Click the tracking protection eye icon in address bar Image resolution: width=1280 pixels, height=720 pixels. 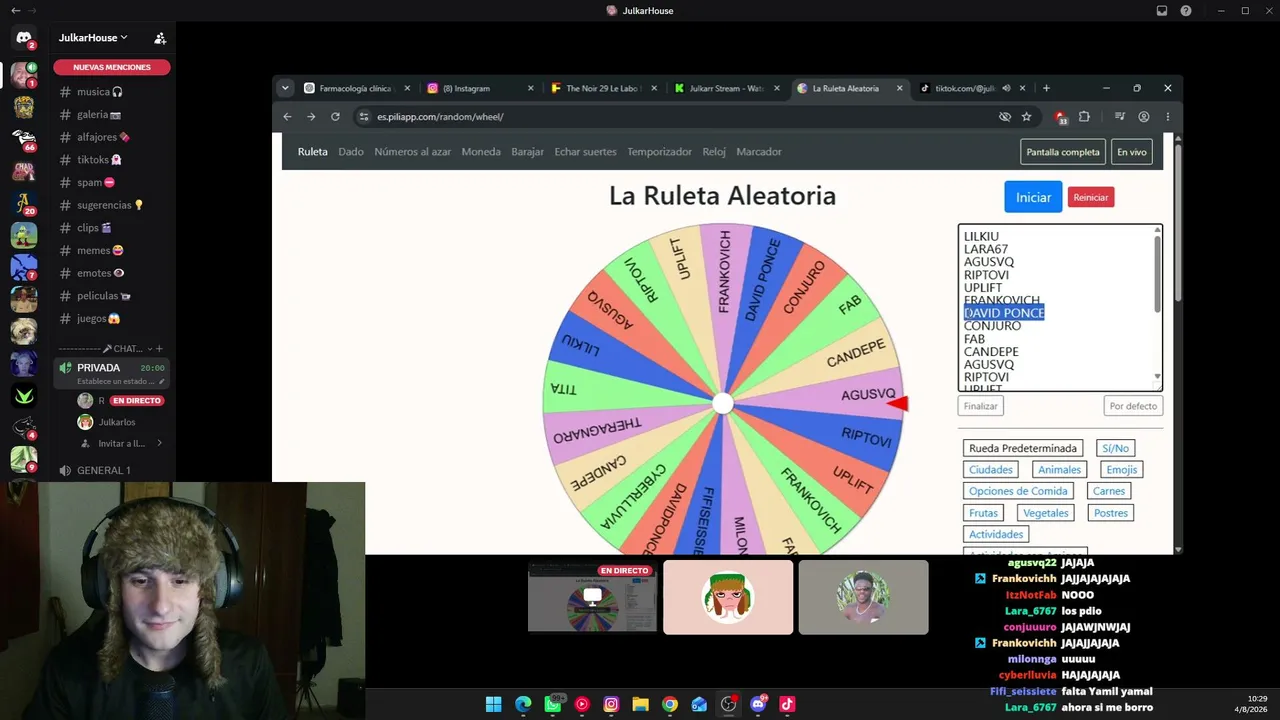pos(1004,117)
